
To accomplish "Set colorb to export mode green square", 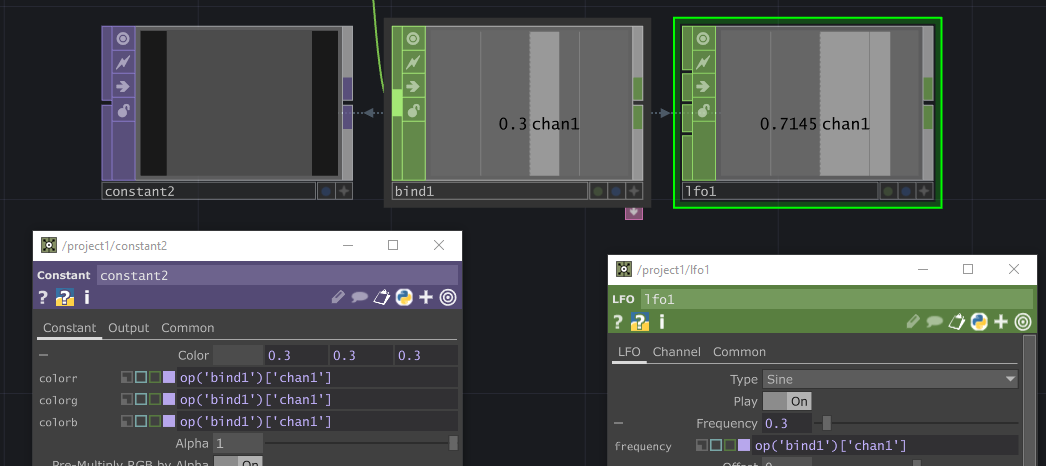I will (x=155, y=422).
